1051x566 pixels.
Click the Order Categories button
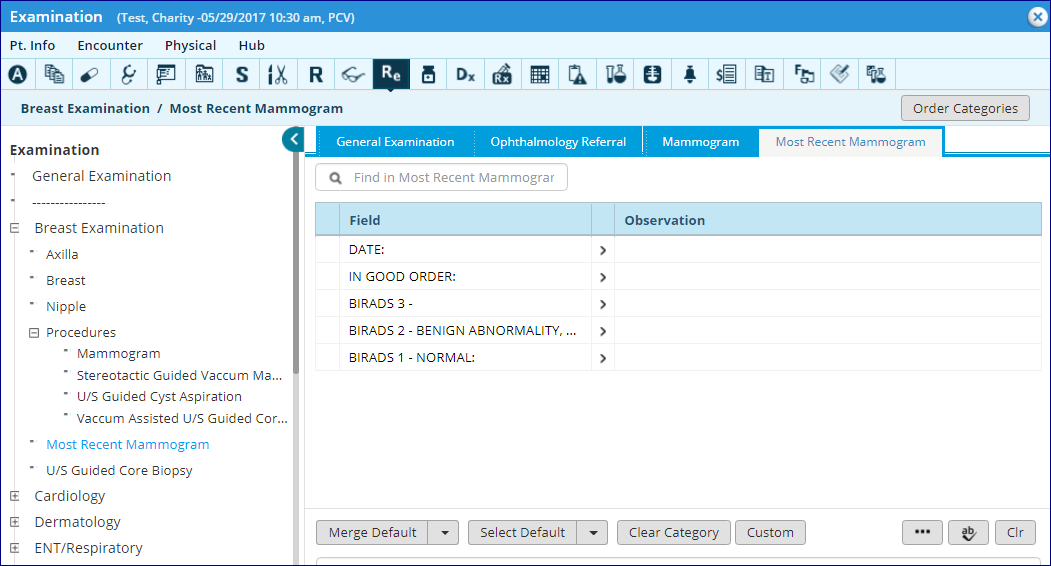965,109
